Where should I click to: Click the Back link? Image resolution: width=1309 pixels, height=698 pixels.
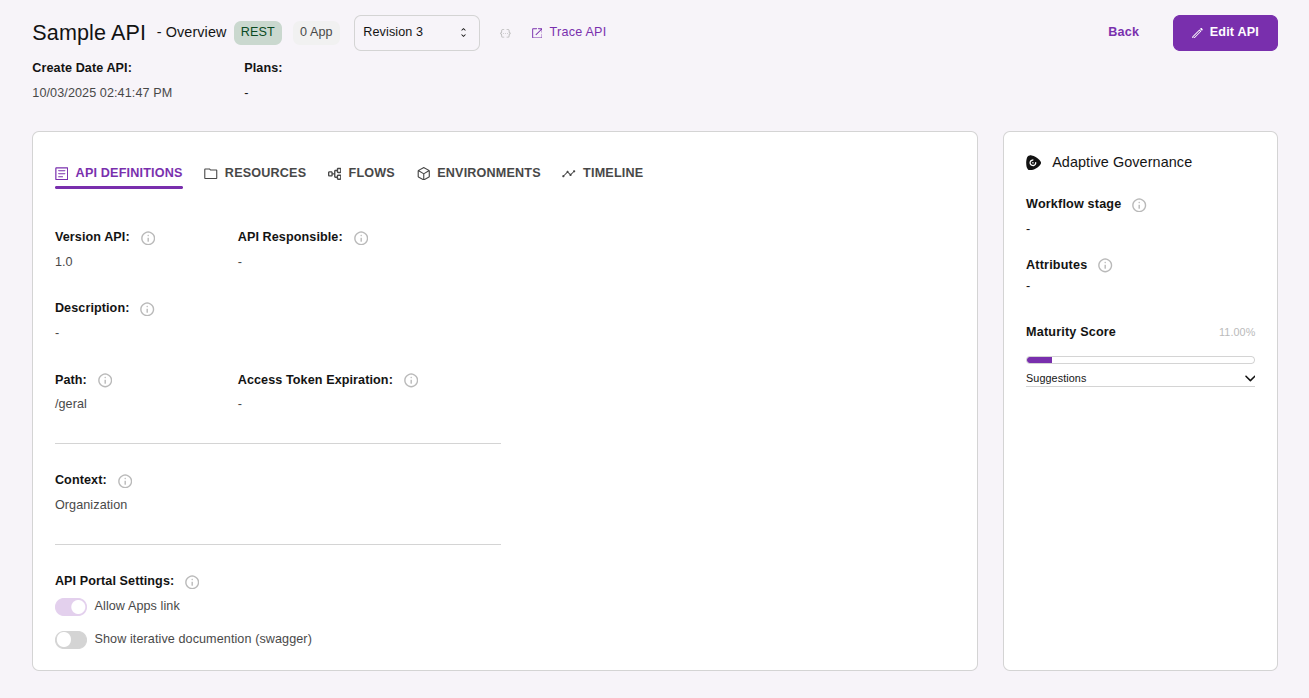(x=1122, y=31)
